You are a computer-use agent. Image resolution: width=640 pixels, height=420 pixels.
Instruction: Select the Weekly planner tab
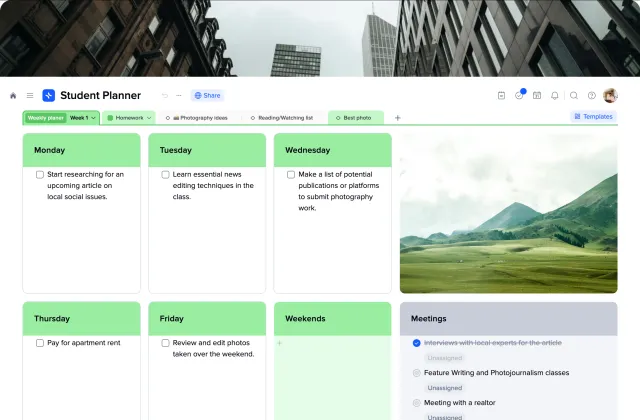[x=46, y=118]
